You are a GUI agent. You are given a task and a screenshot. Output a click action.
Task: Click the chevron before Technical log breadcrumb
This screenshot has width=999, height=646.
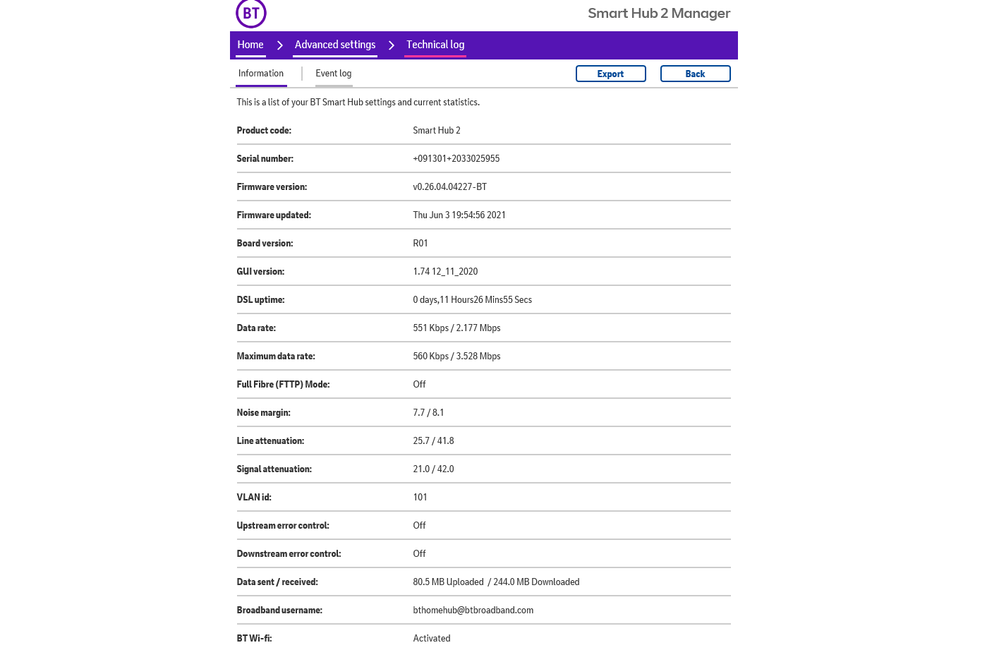click(392, 45)
